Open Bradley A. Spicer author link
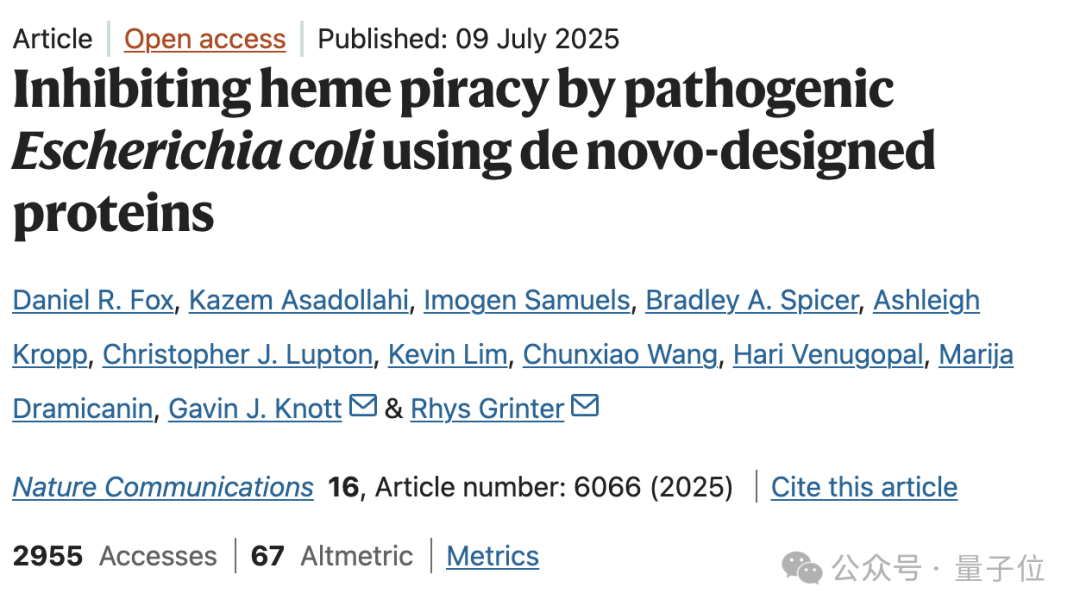The width and height of the screenshot is (1080, 612). click(751, 300)
